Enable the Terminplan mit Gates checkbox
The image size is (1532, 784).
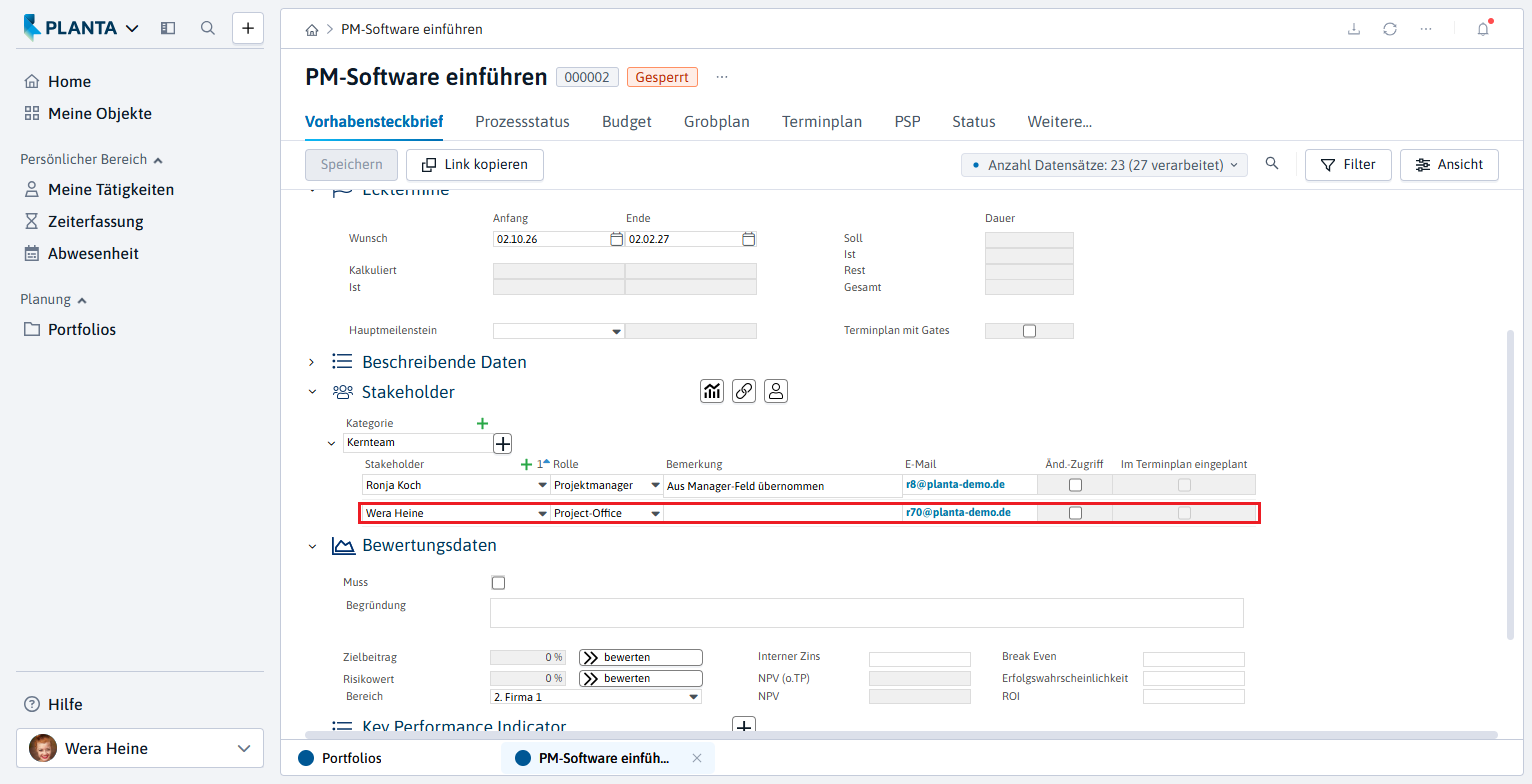[1029, 331]
